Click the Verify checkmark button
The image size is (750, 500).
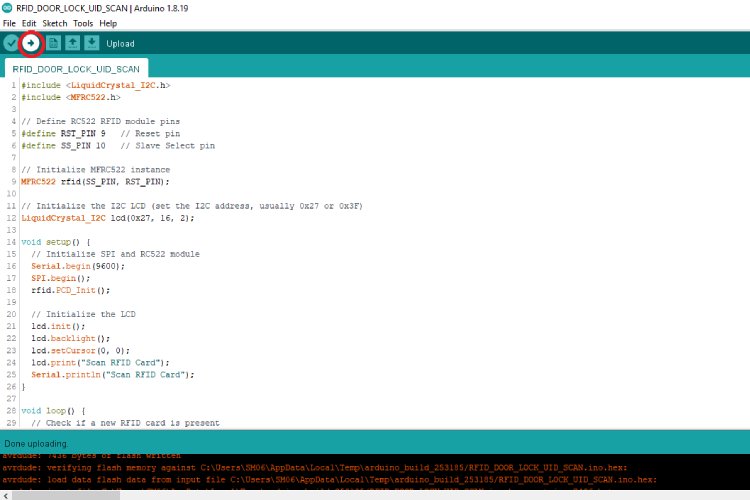(11, 44)
